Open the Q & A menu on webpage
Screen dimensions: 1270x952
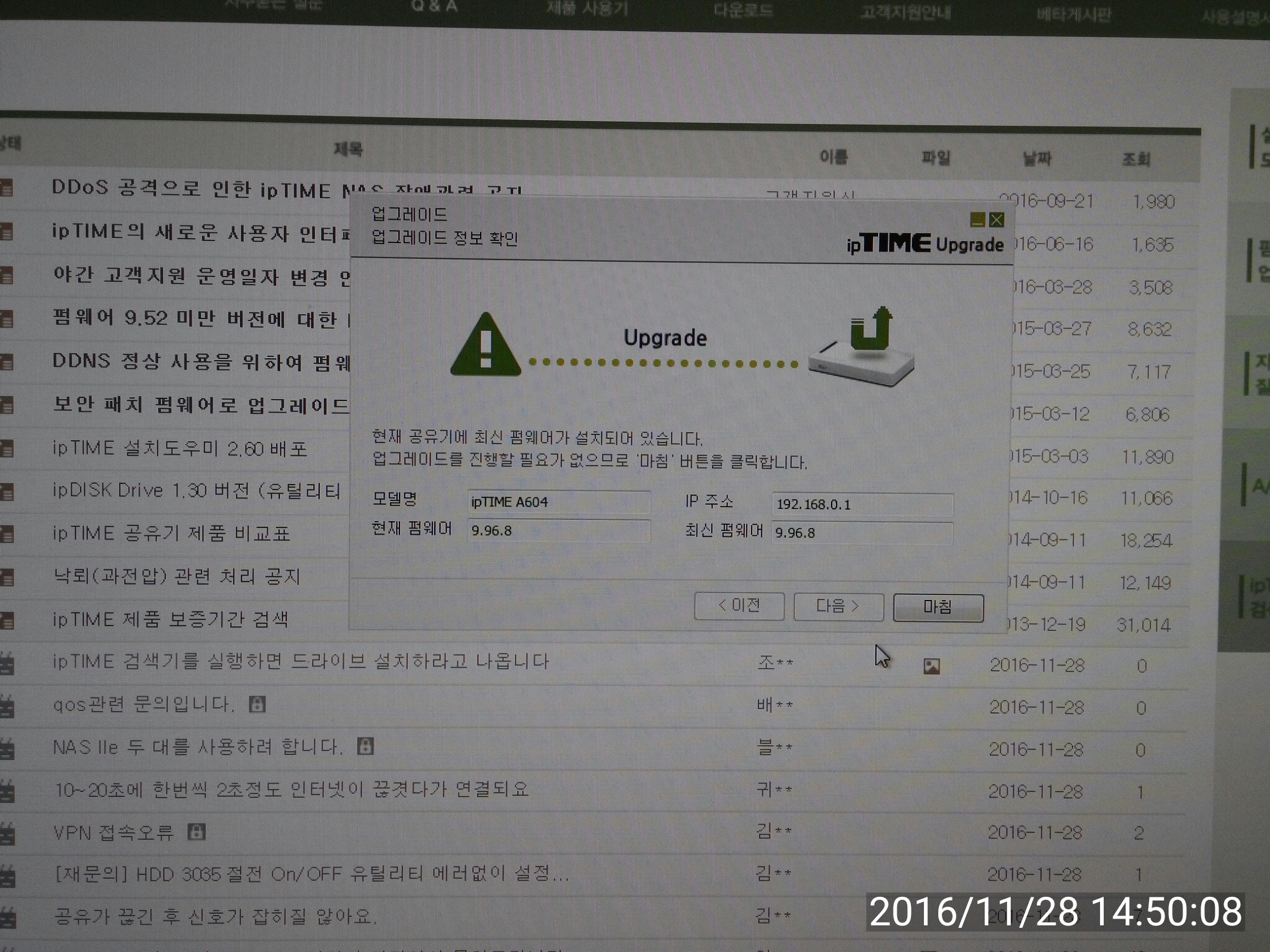point(434,6)
